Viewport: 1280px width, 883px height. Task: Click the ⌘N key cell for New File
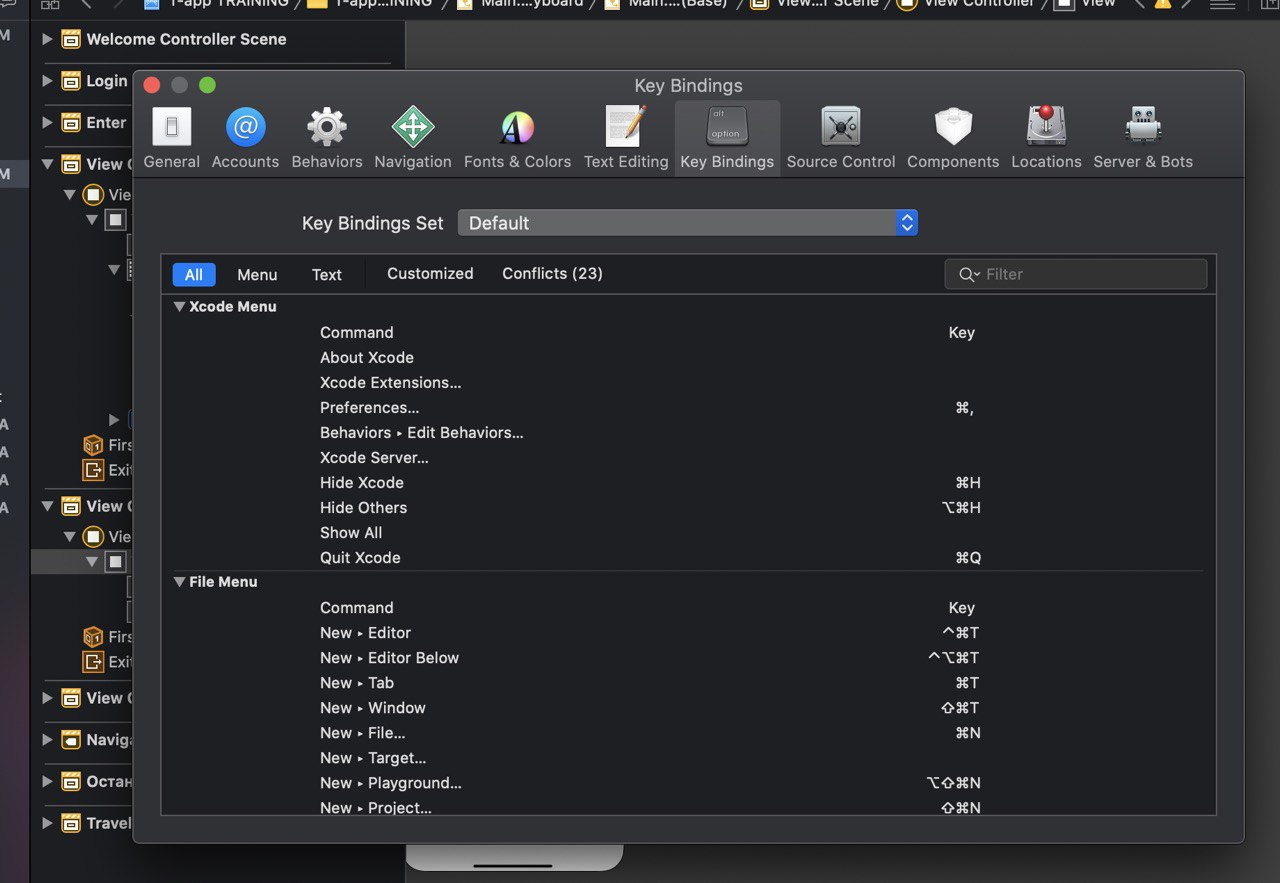(x=968, y=733)
